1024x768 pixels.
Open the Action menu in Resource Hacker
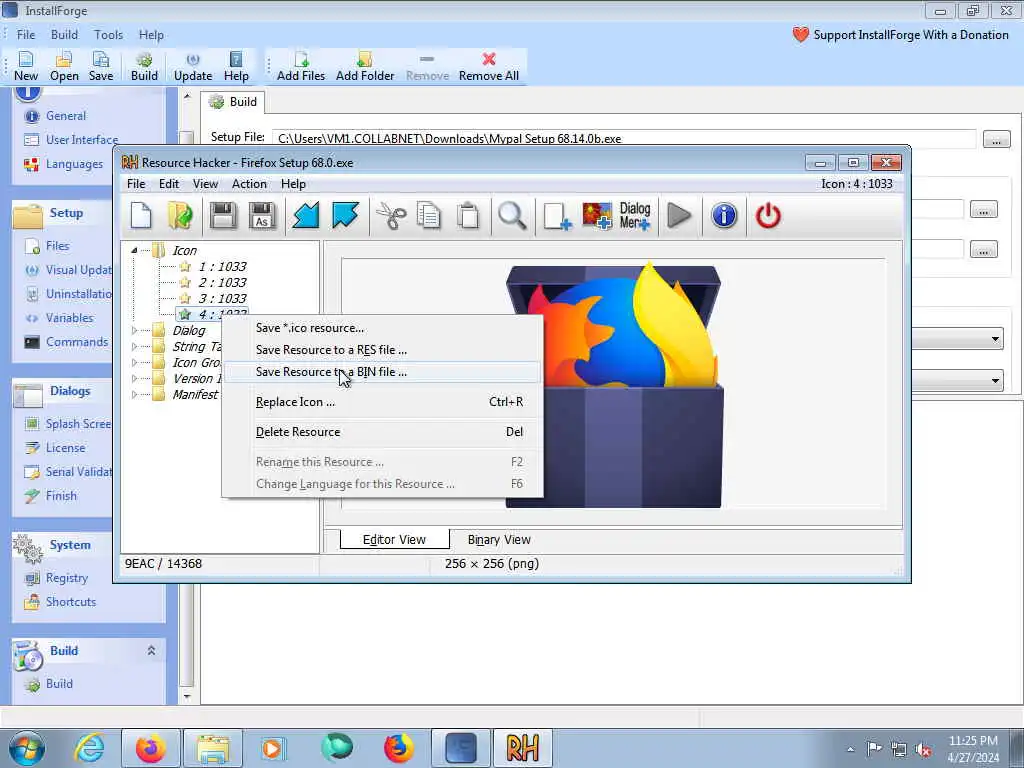[x=249, y=184]
